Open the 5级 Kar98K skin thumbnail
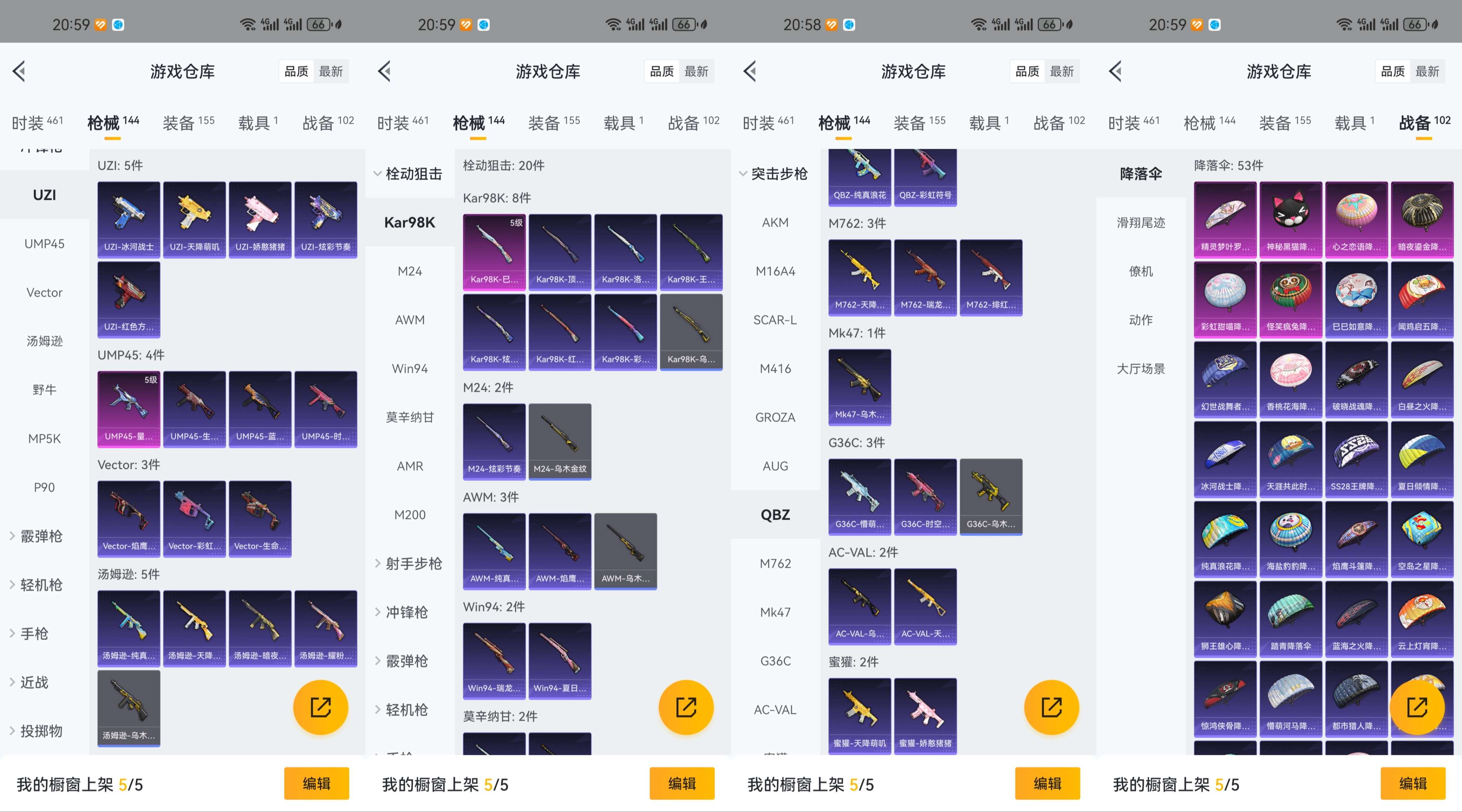The height and width of the screenshot is (812, 1462). (x=494, y=251)
